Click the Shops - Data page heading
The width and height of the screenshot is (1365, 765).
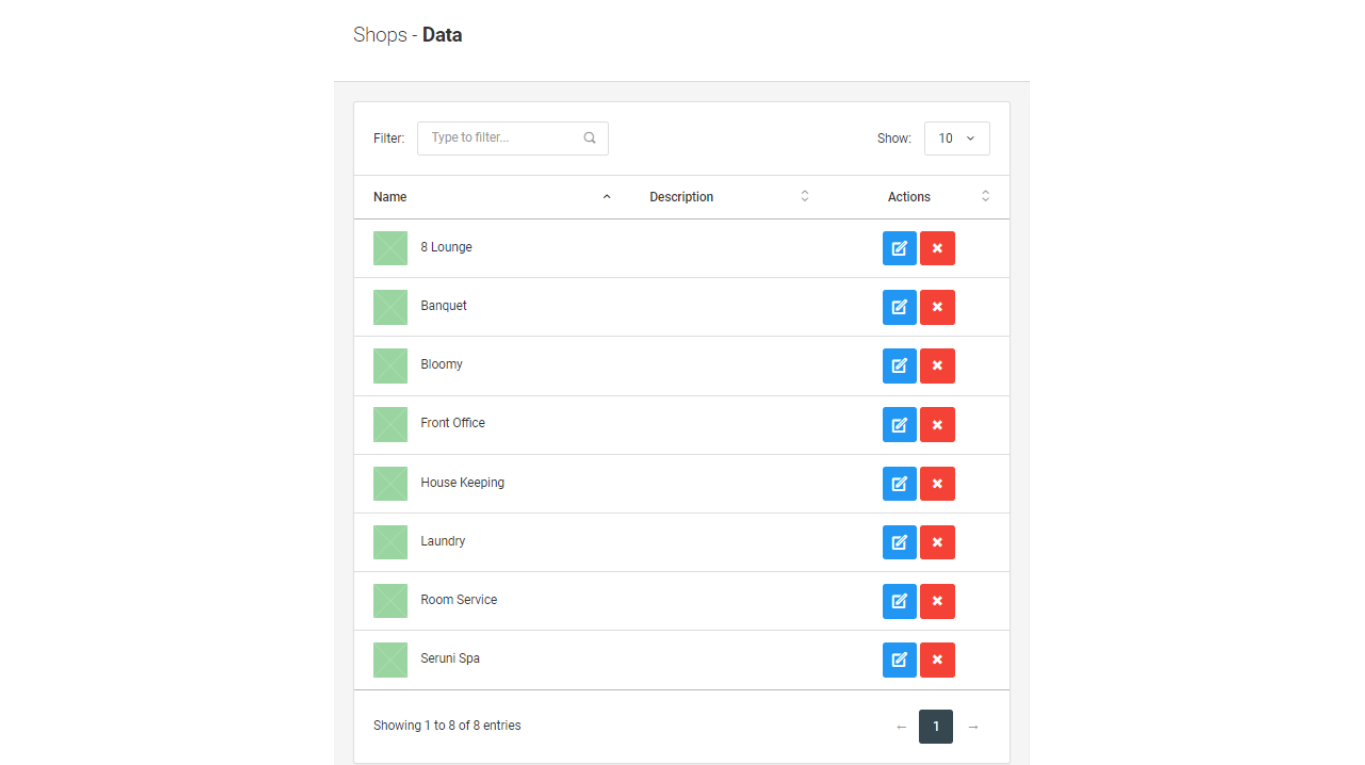pos(407,35)
